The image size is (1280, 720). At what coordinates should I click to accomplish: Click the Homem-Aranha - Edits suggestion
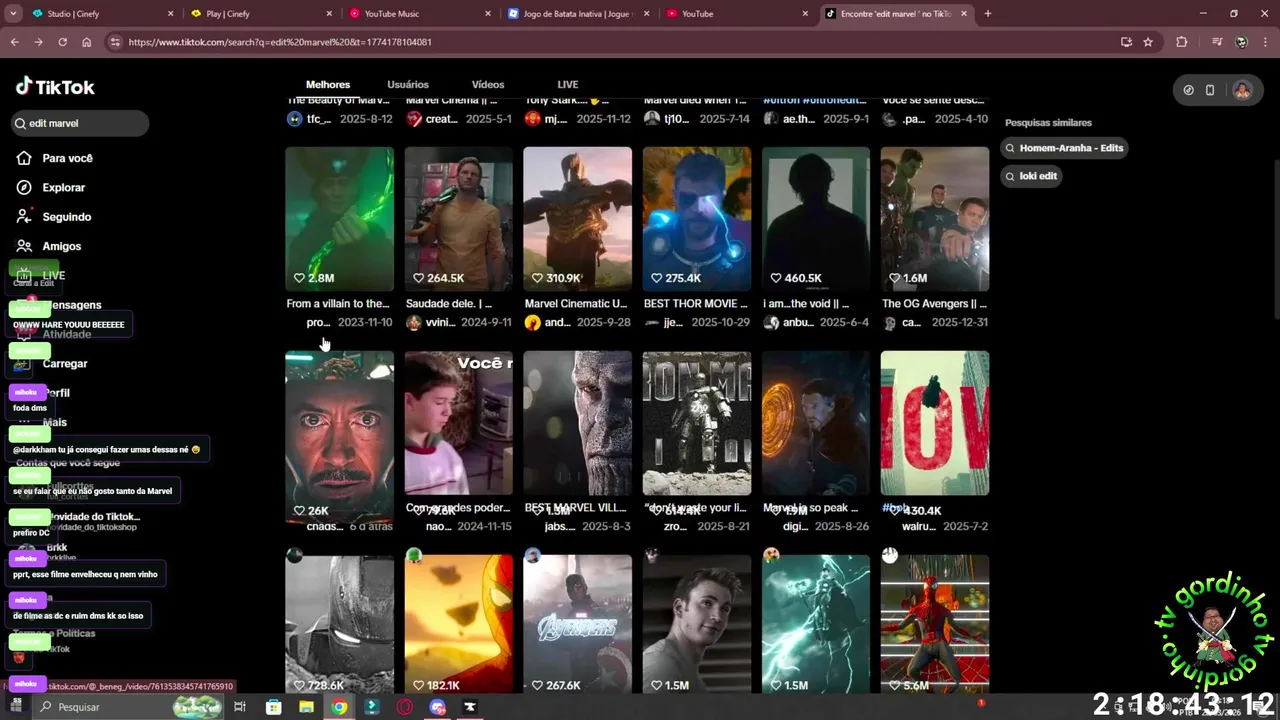(1064, 148)
